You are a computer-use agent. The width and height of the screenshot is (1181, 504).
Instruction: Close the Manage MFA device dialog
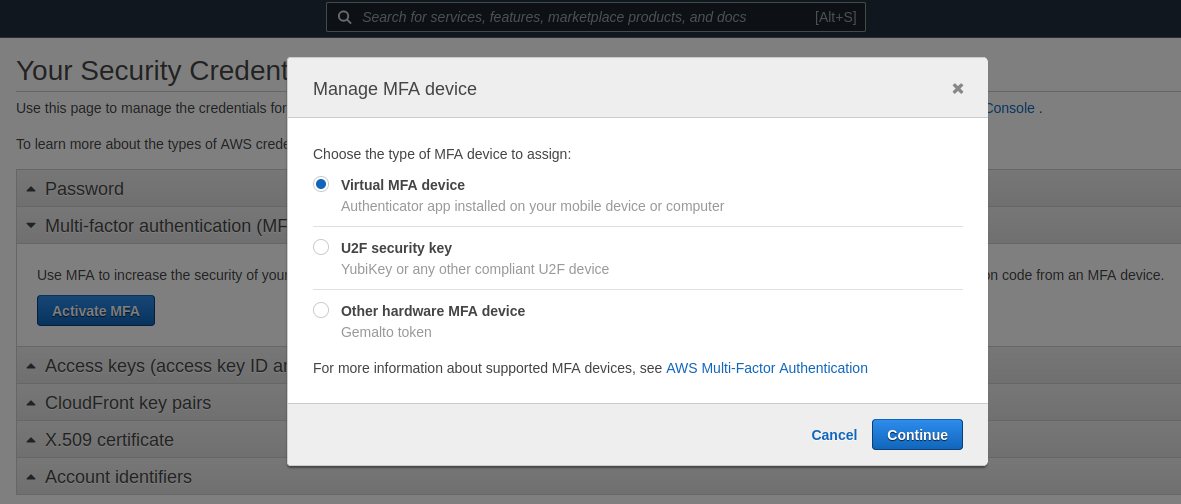[x=958, y=88]
